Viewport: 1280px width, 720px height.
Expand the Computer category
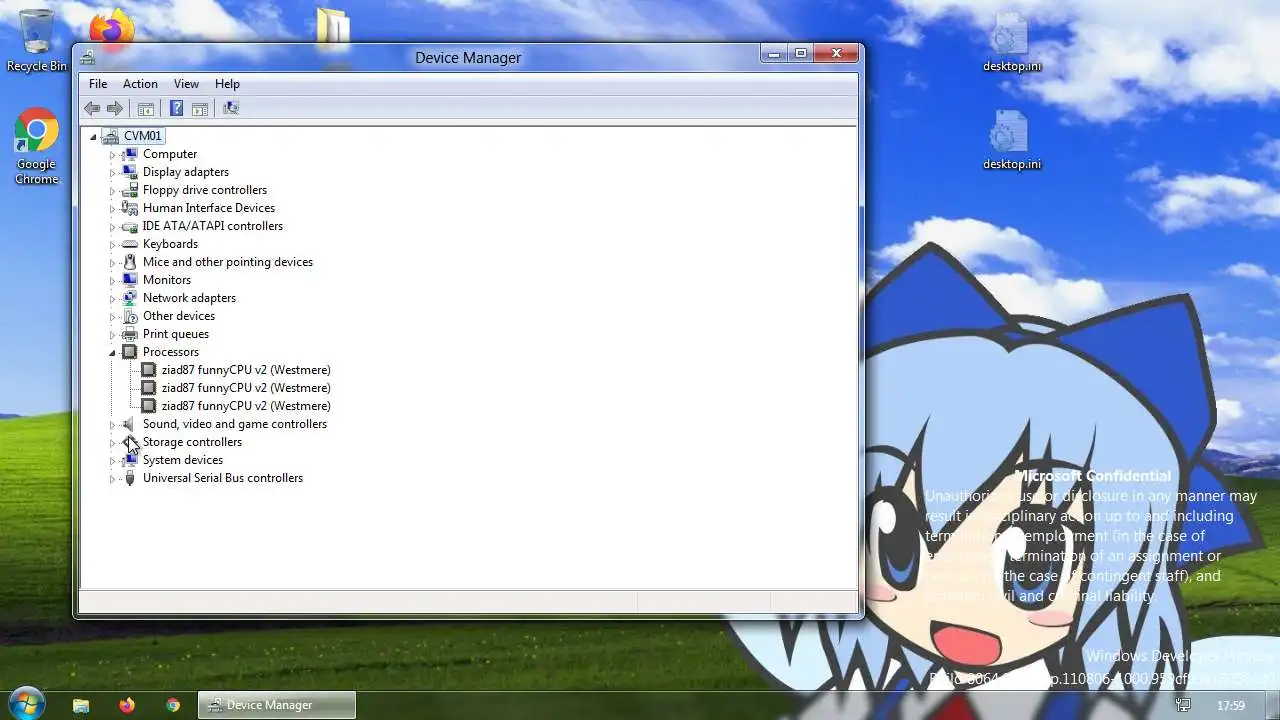coord(112,155)
